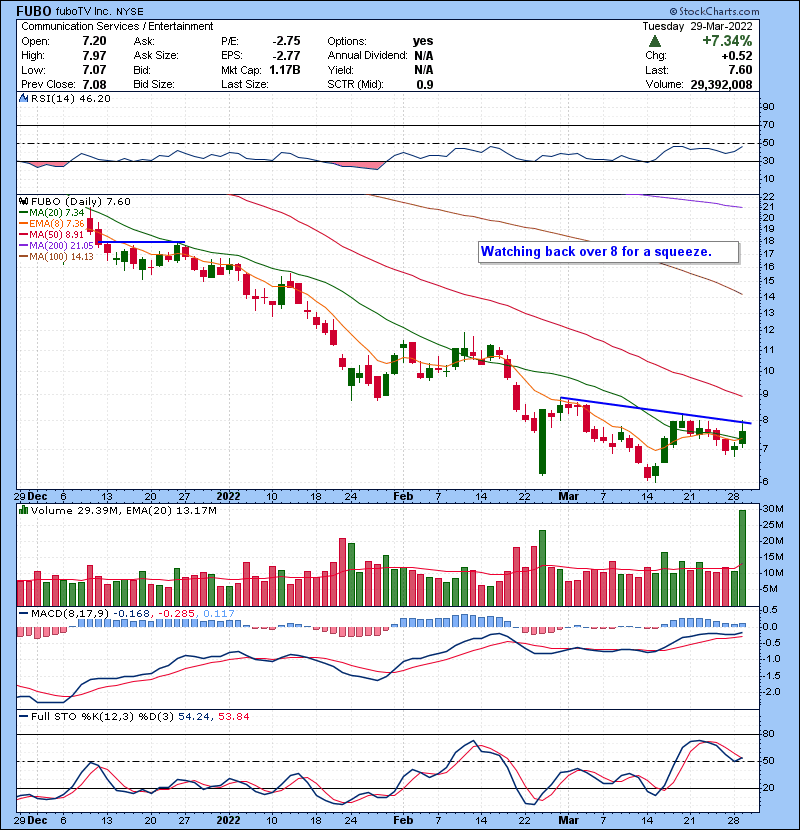Screen dimensions: 800x830
Task: Click the MACD(8,17,9) indicator label
Action: [70, 614]
